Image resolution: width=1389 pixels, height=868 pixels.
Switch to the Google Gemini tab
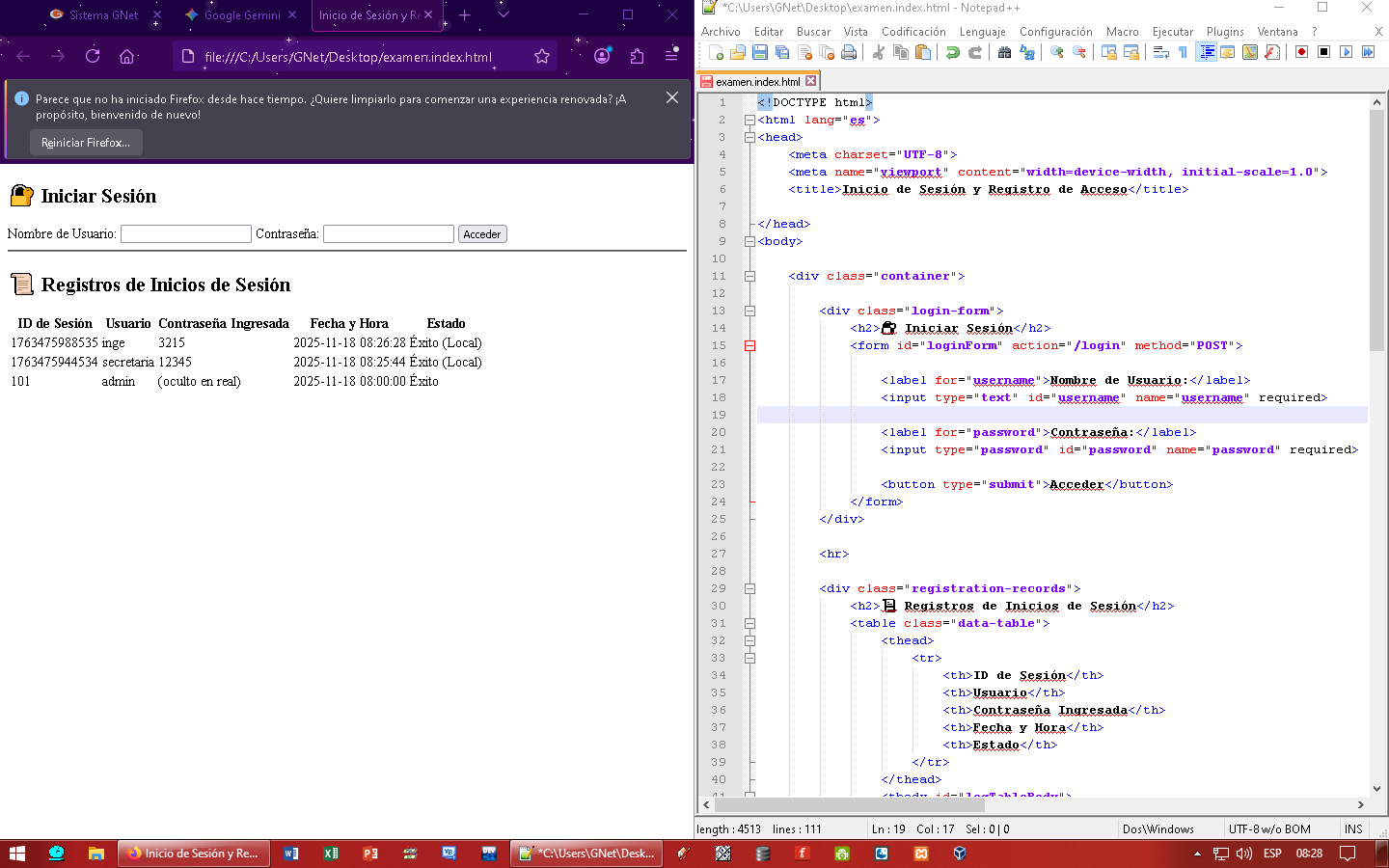[241, 15]
